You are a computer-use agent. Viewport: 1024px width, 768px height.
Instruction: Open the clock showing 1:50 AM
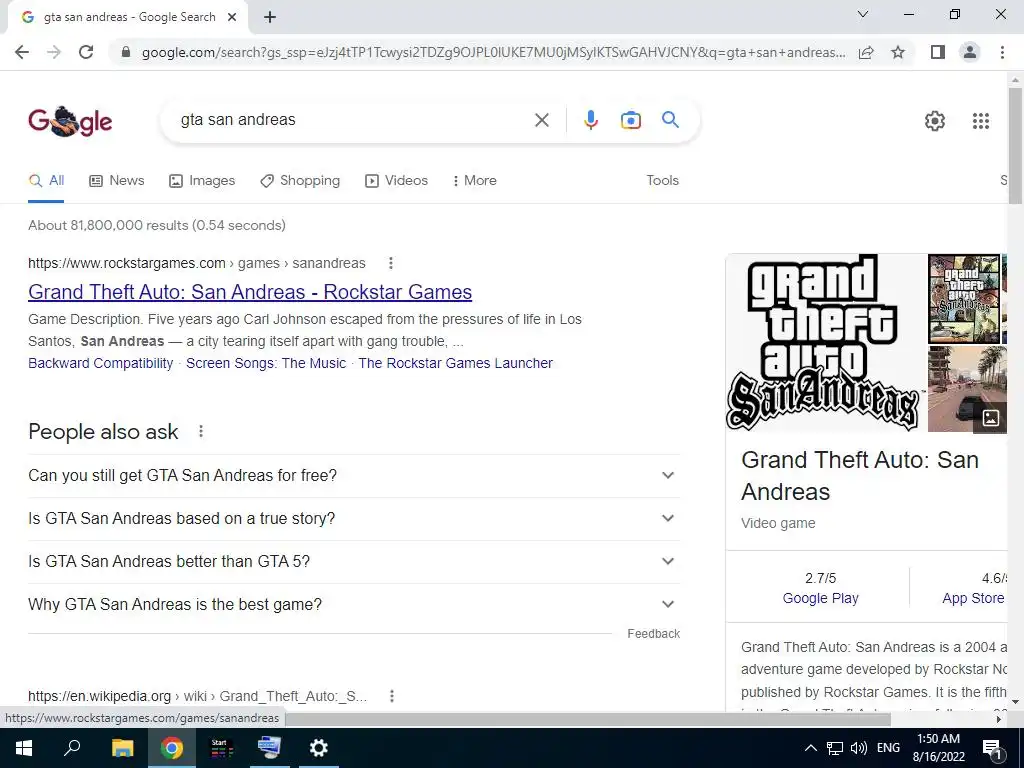[x=938, y=748]
